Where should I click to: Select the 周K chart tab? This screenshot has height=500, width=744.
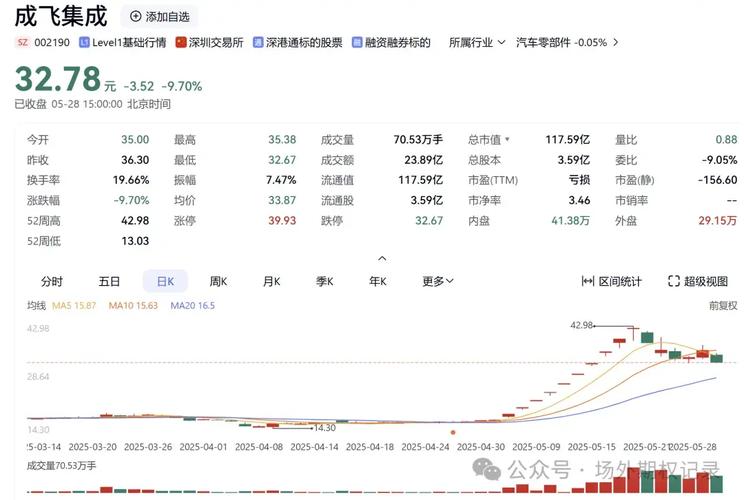[218, 281]
